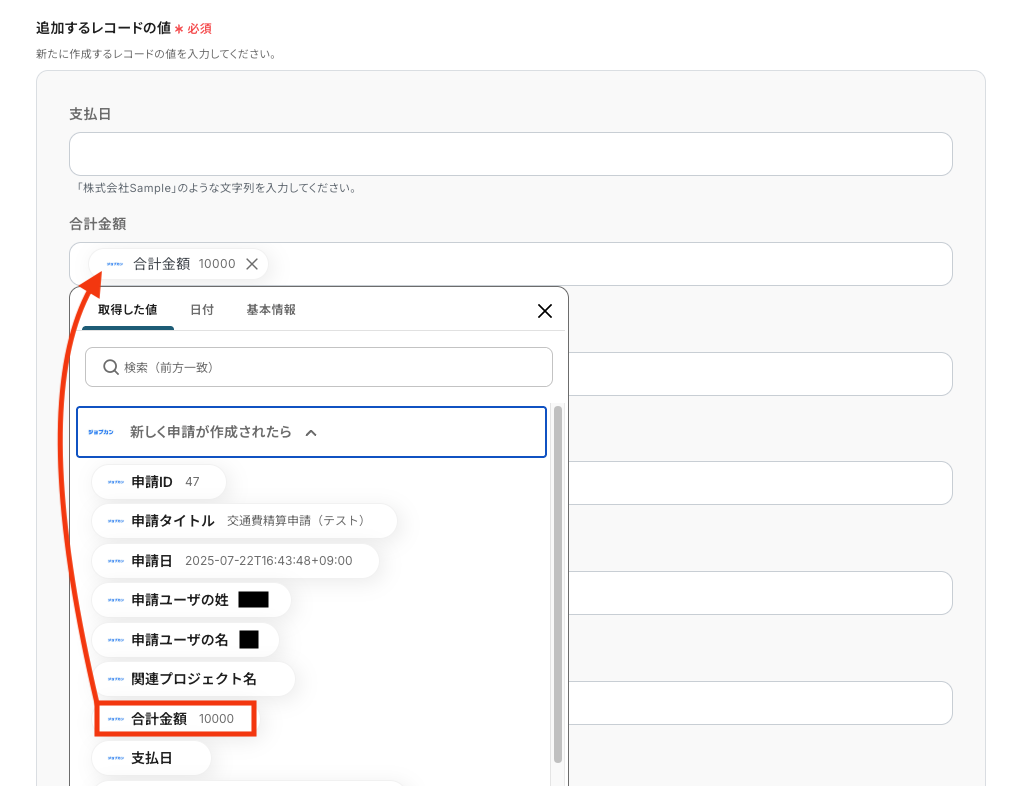Image resolution: width=1019 pixels, height=786 pixels.
Task: Switch to the 日付 tab
Action: click(x=201, y=309)
